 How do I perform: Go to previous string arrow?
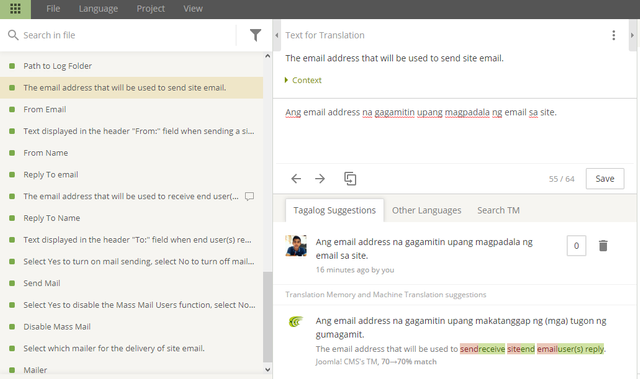[x=296, y=179]
